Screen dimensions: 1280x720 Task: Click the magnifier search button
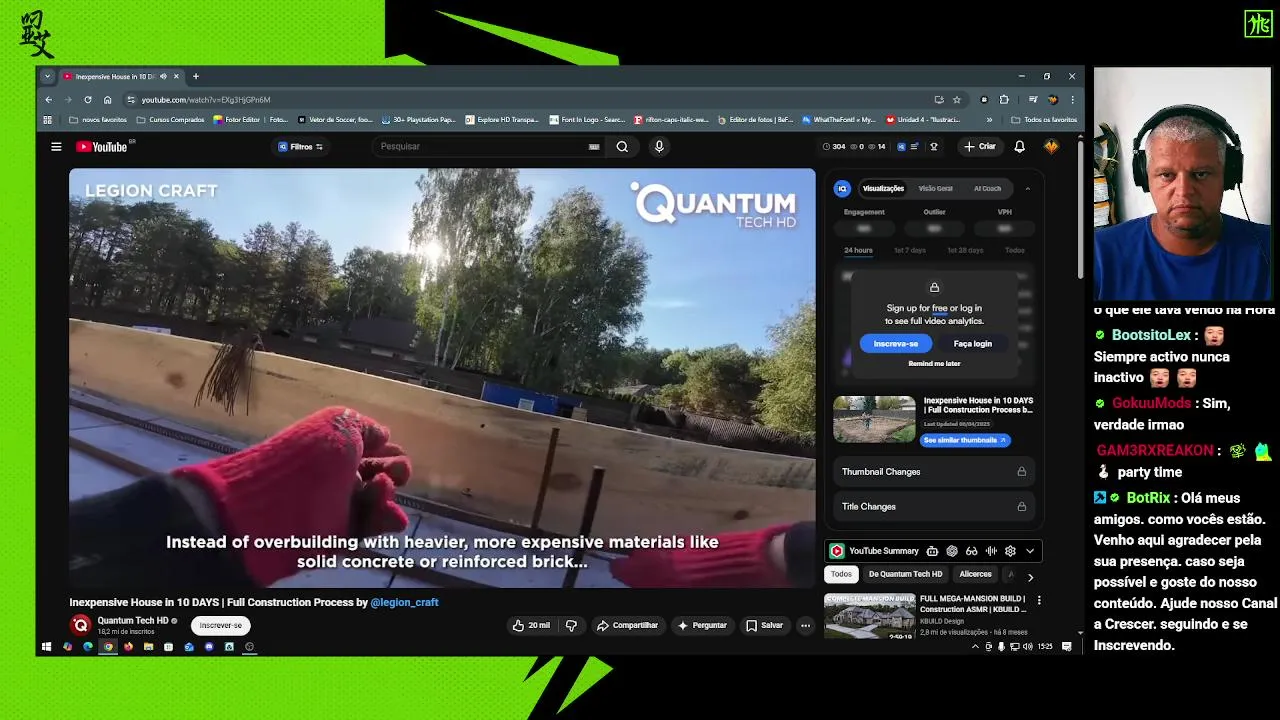click(622, 147)
